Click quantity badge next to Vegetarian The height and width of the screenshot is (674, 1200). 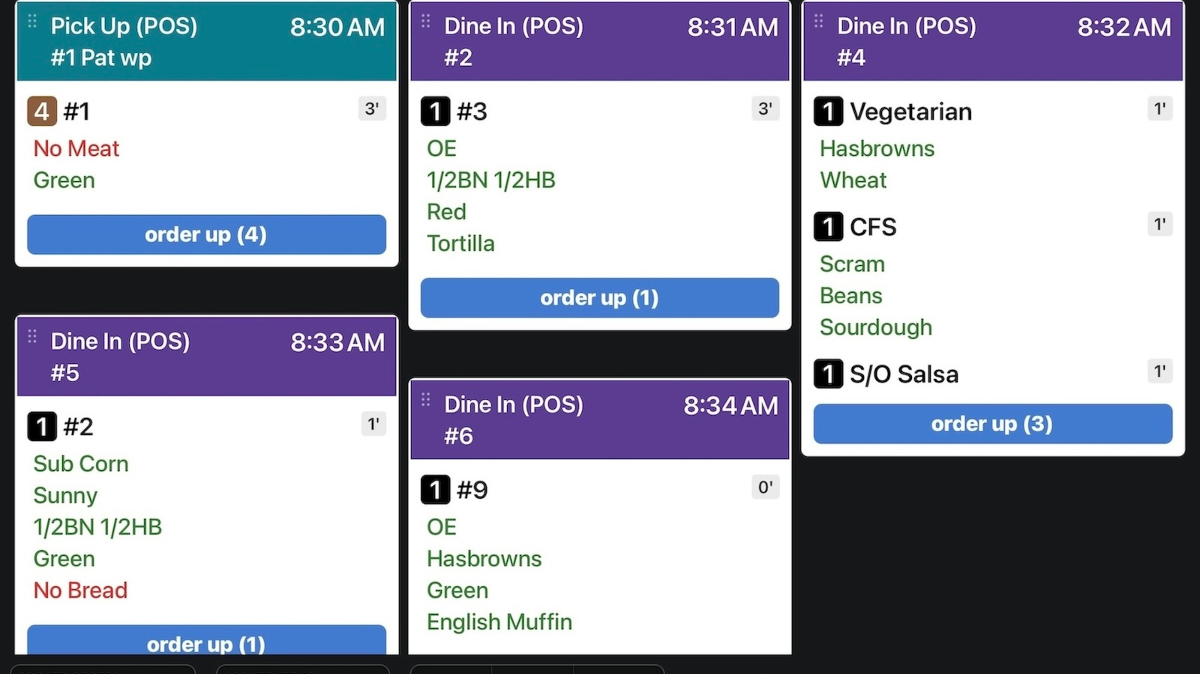828,111
